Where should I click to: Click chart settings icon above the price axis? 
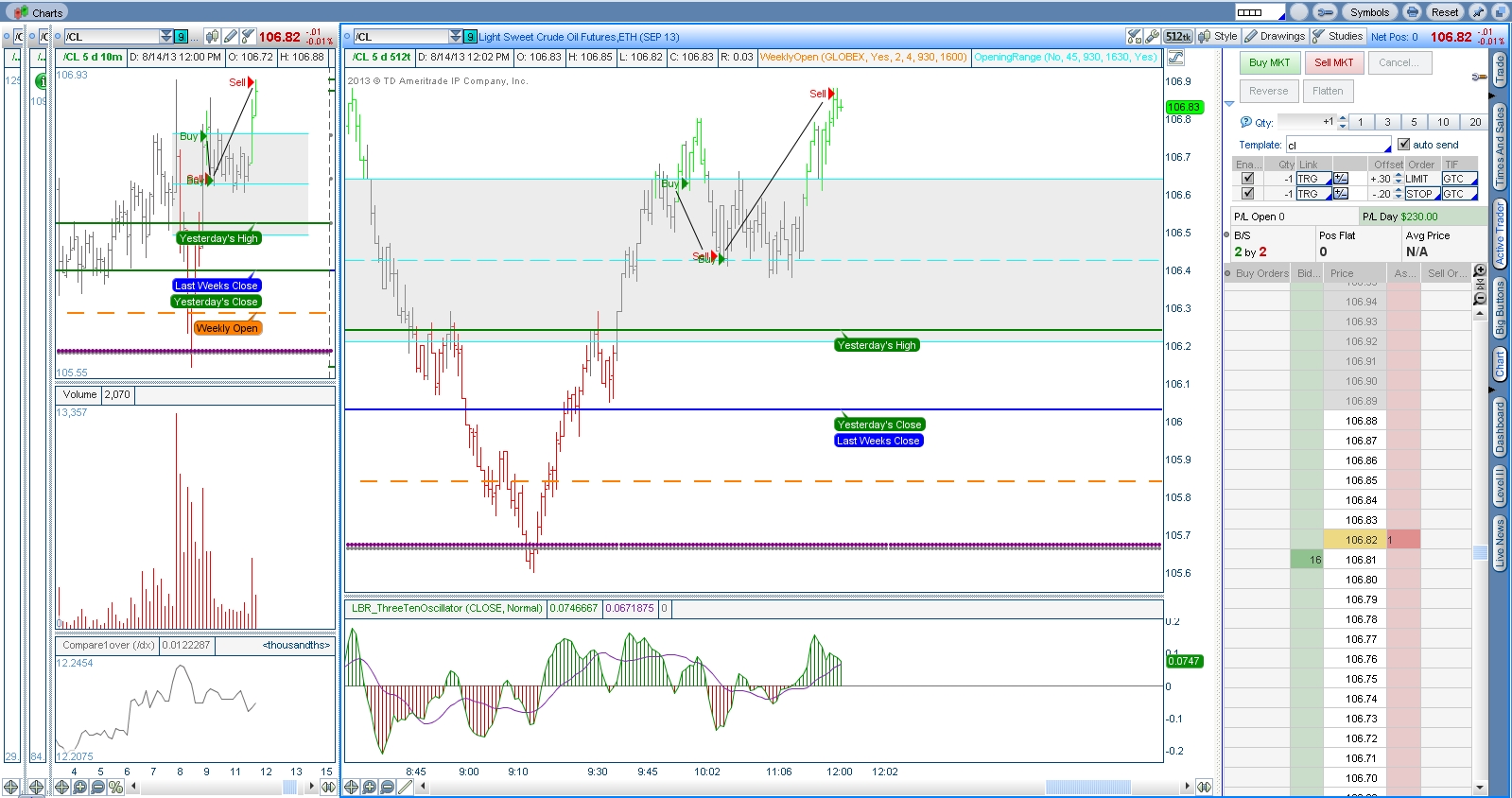tap(1175, 57)
